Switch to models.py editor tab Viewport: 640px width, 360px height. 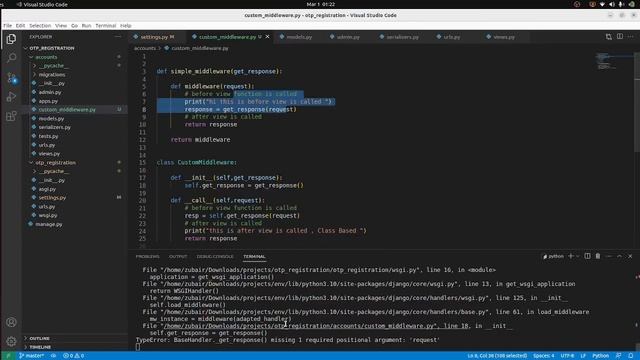[299, 37]
